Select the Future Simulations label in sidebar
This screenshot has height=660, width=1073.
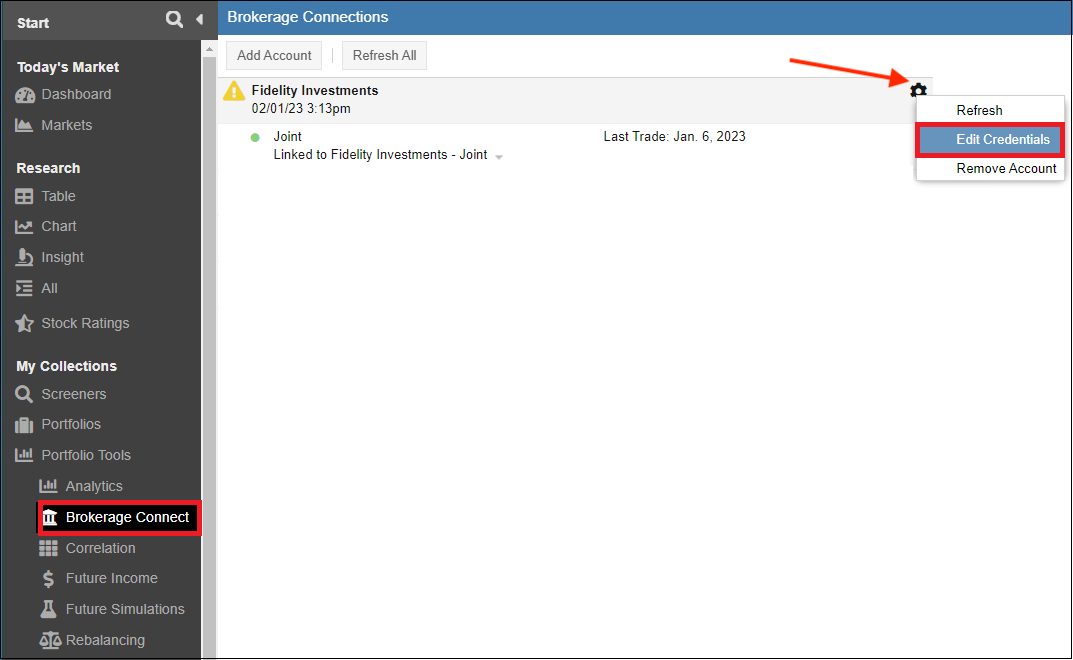[x=125, y=609]
